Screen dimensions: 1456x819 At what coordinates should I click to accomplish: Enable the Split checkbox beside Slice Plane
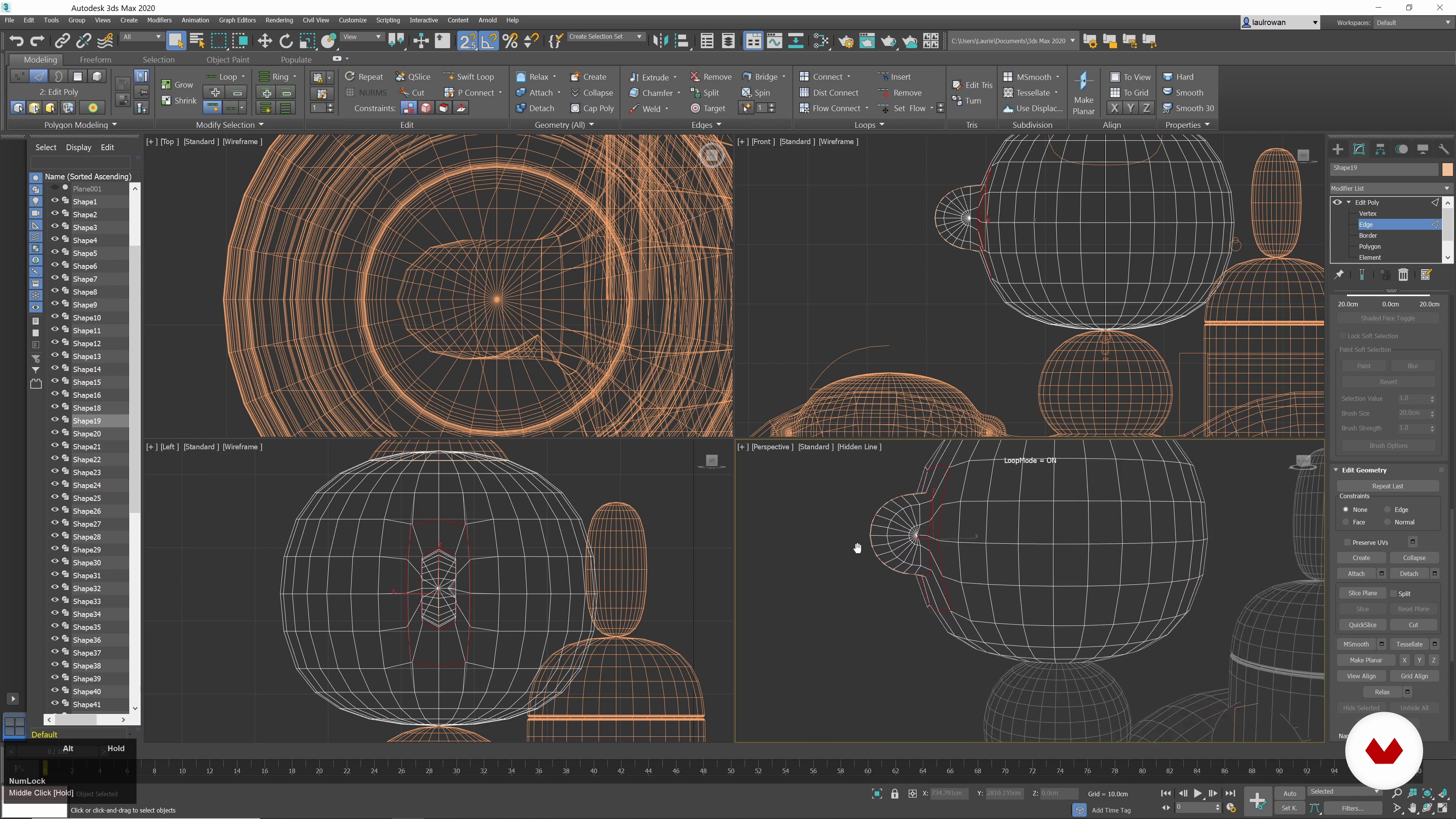1394,593
